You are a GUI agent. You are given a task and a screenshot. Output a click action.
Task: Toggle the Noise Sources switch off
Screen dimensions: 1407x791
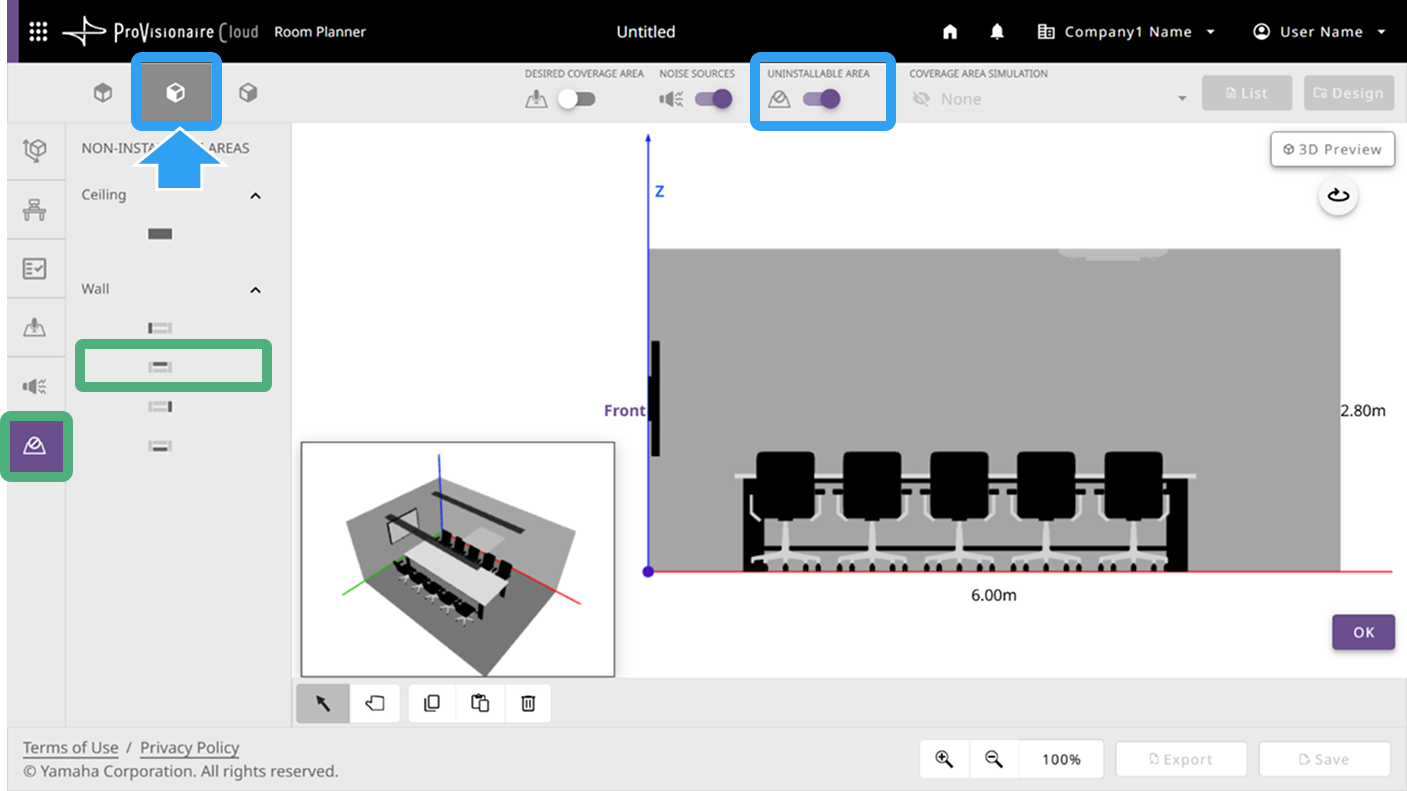(714, 99)
